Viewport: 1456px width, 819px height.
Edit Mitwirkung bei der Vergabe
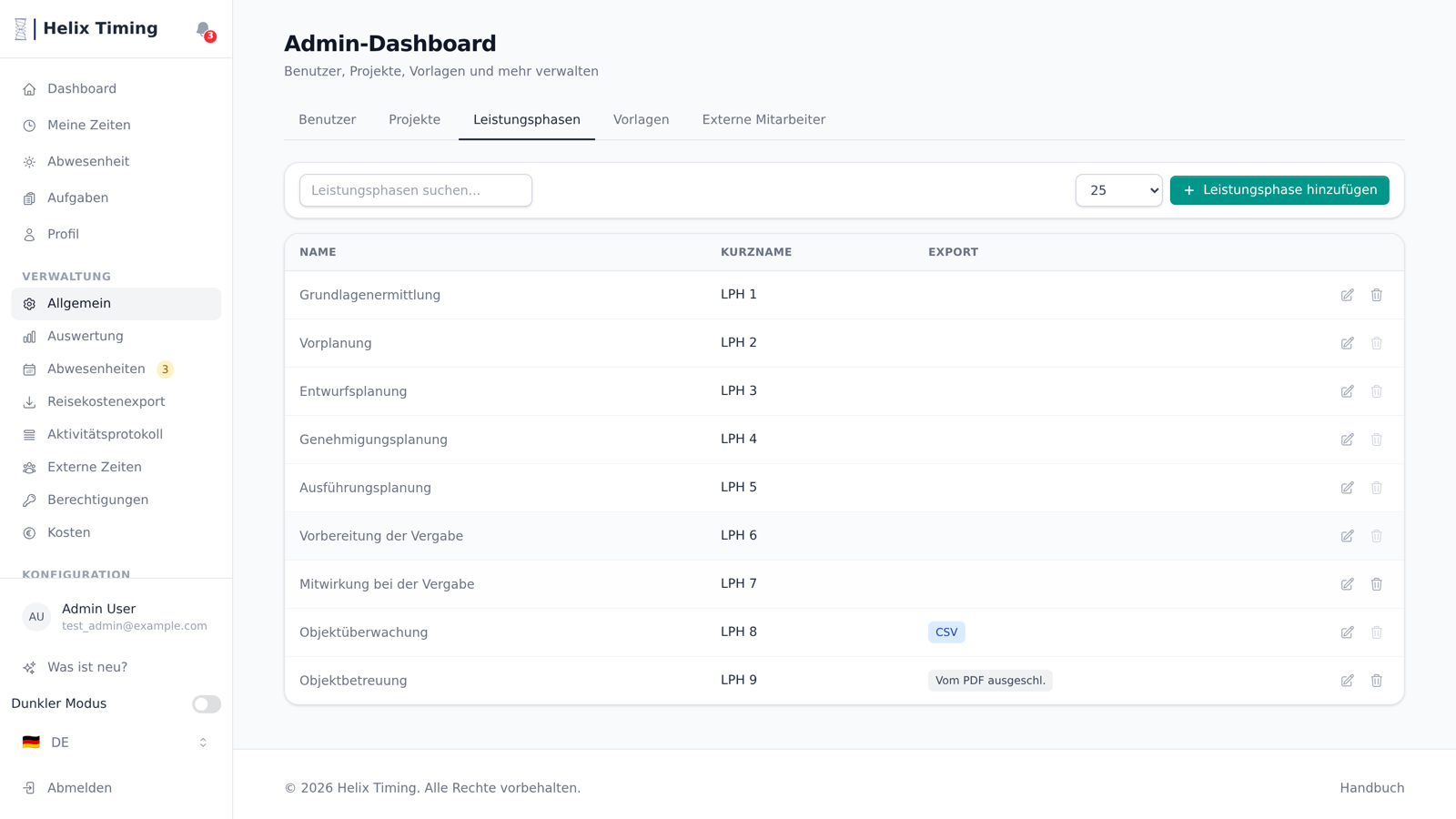coord(1347,584)
